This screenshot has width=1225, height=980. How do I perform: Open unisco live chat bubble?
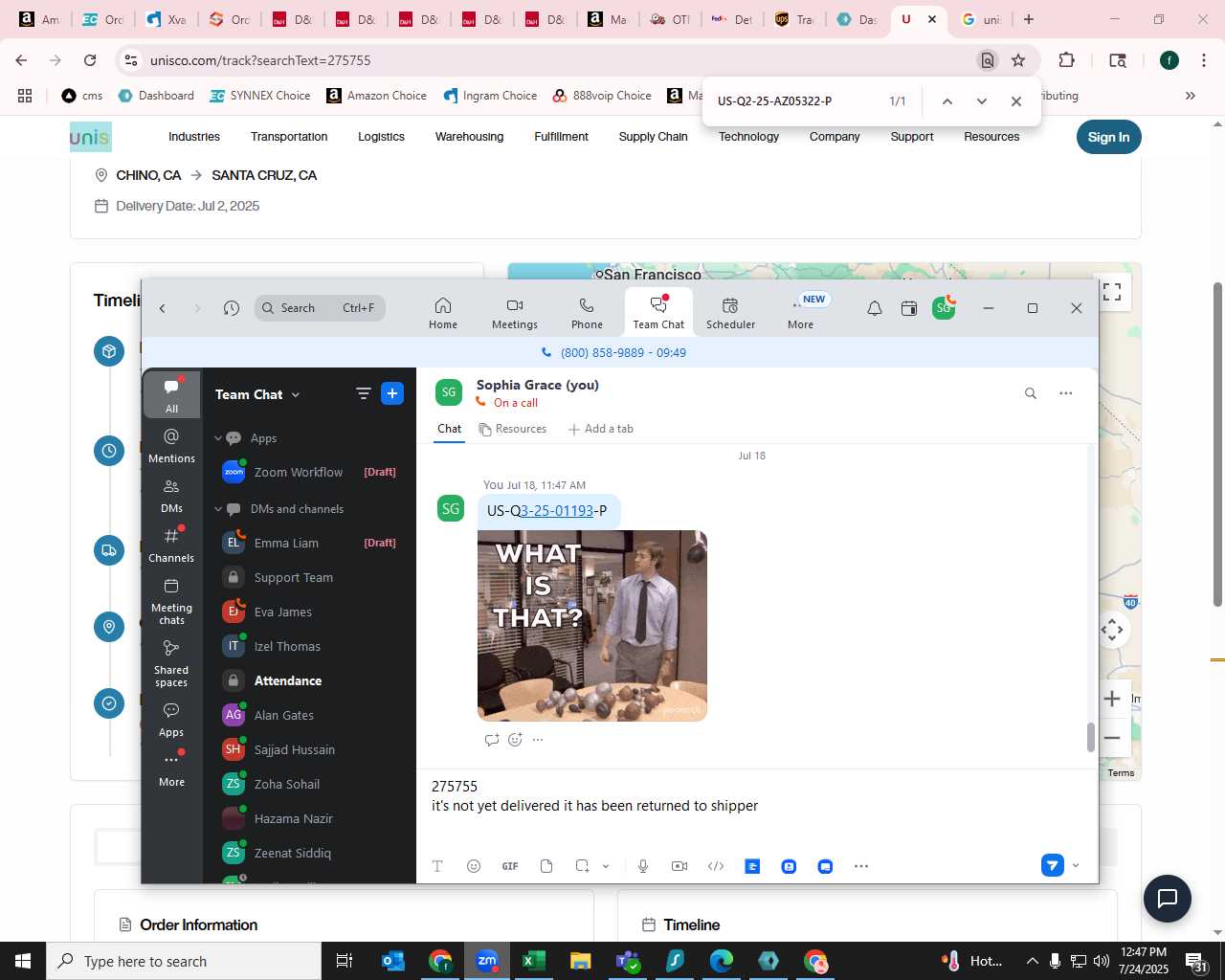tap(1168, 898)
